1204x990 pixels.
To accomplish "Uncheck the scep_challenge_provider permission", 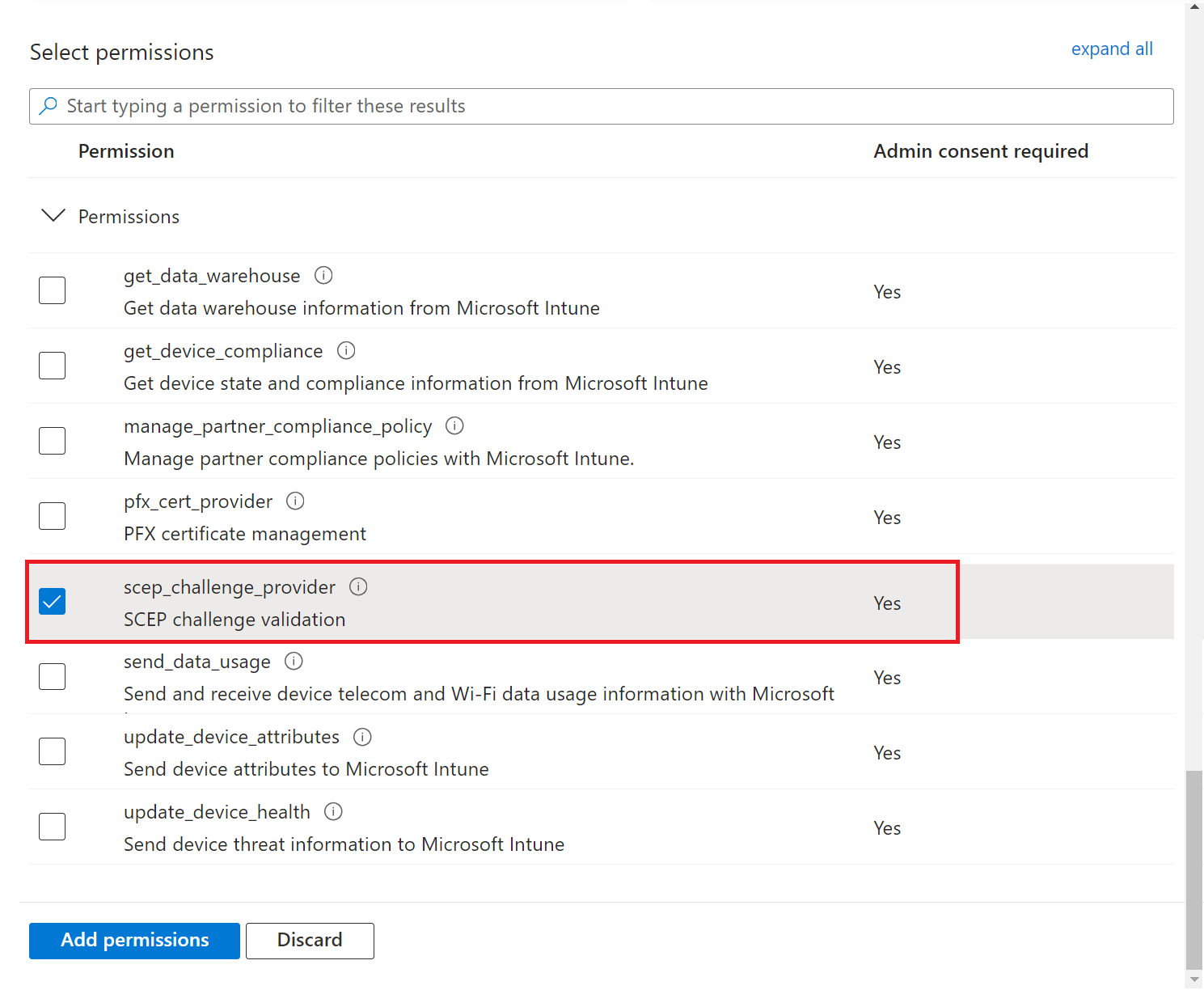I will [53, 602].
